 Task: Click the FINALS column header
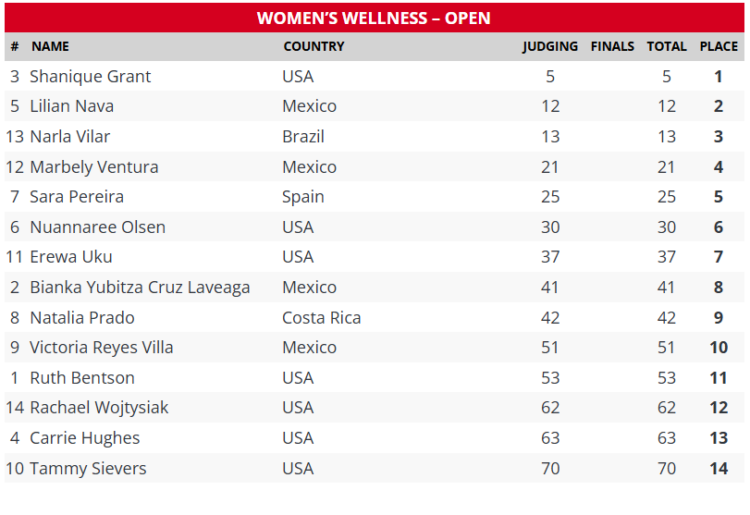tap(612, 46)
